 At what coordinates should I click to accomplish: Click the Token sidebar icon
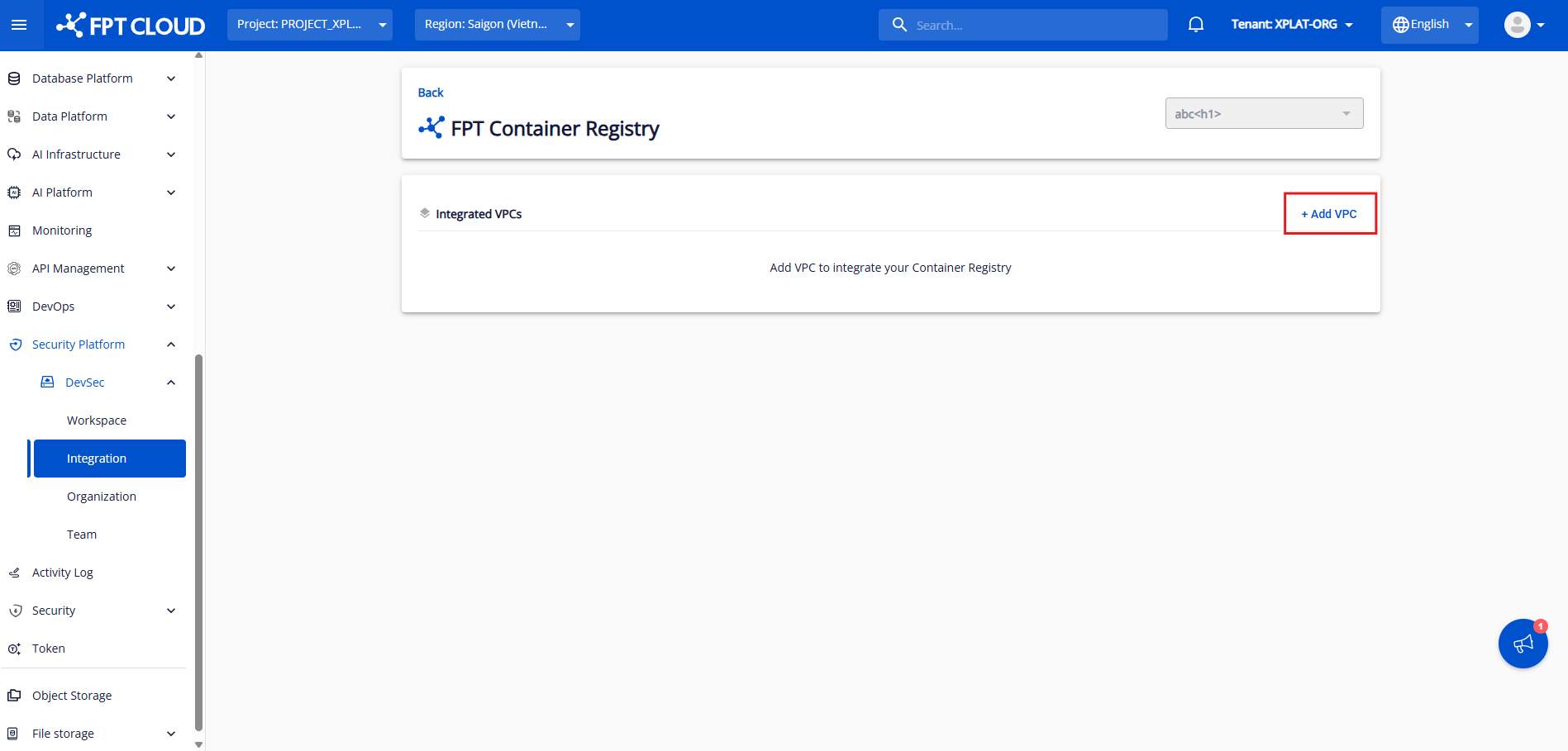pos(14,649)
